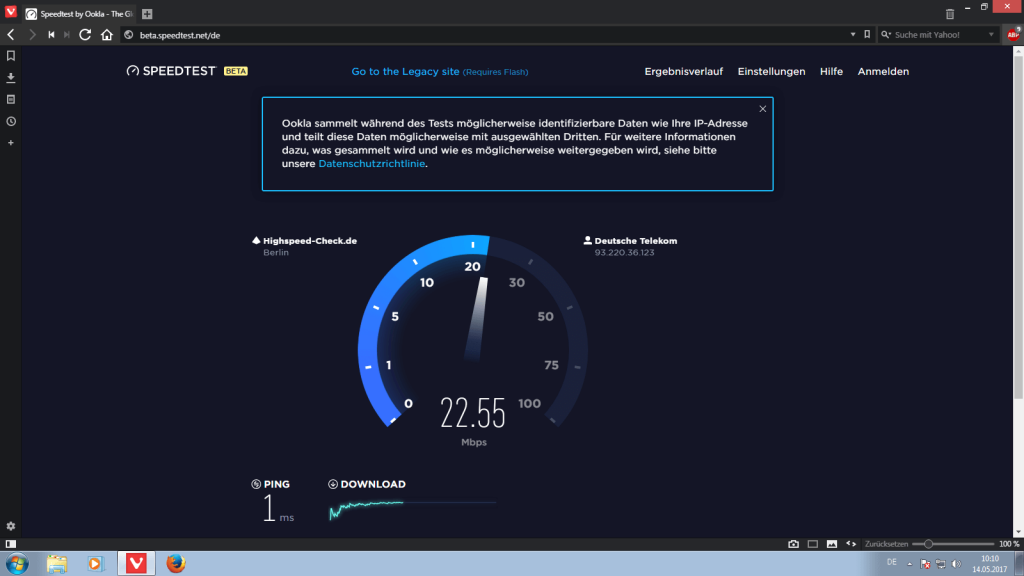This screenshot has width=1024, height=576.
Task: Open Einstellungen menu item
Action: (771, 71)
